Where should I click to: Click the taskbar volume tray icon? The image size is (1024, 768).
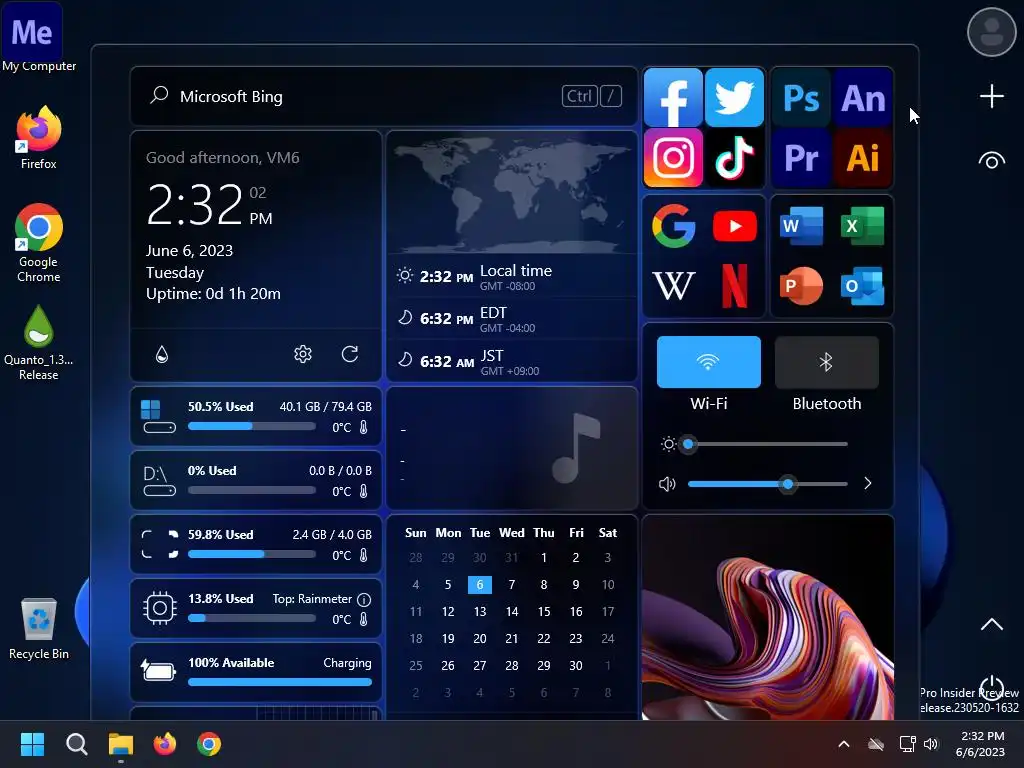point(931,744)
